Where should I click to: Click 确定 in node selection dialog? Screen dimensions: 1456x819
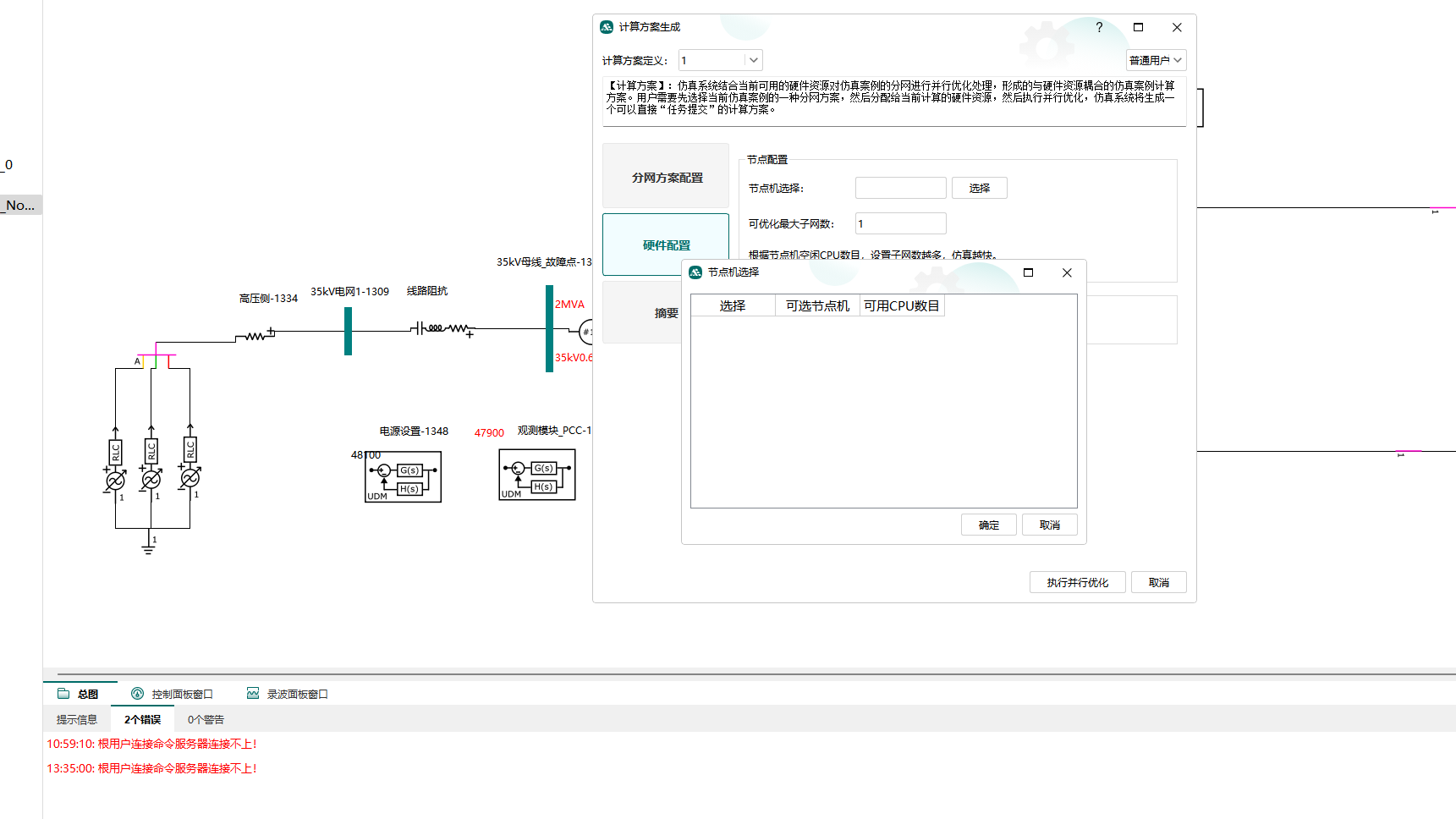(988, 525)
